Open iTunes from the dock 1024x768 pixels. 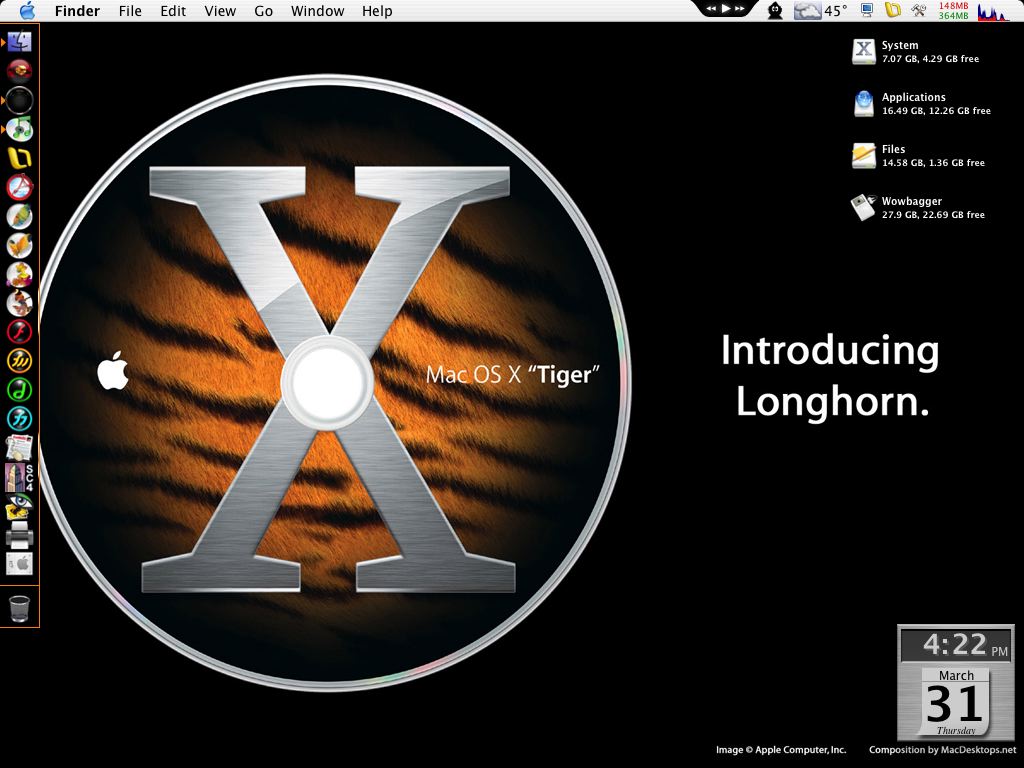20,129
